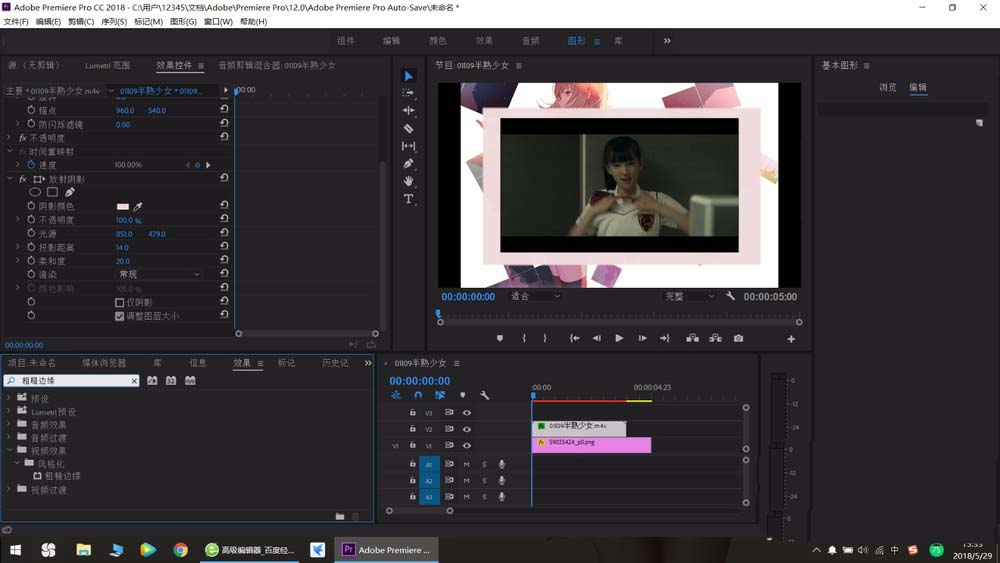Image resolution: width=1000 pixels, height=563 pixels.
Task: Expand the 音频效果 folder
Action: click(9, 424)
